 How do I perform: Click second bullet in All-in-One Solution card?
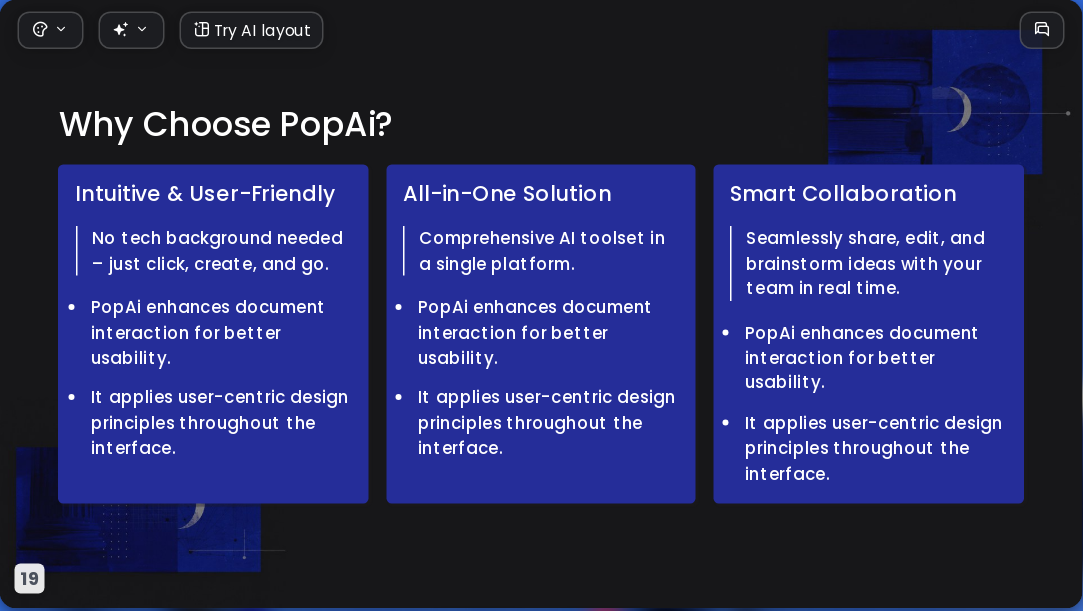coord(546,423)
